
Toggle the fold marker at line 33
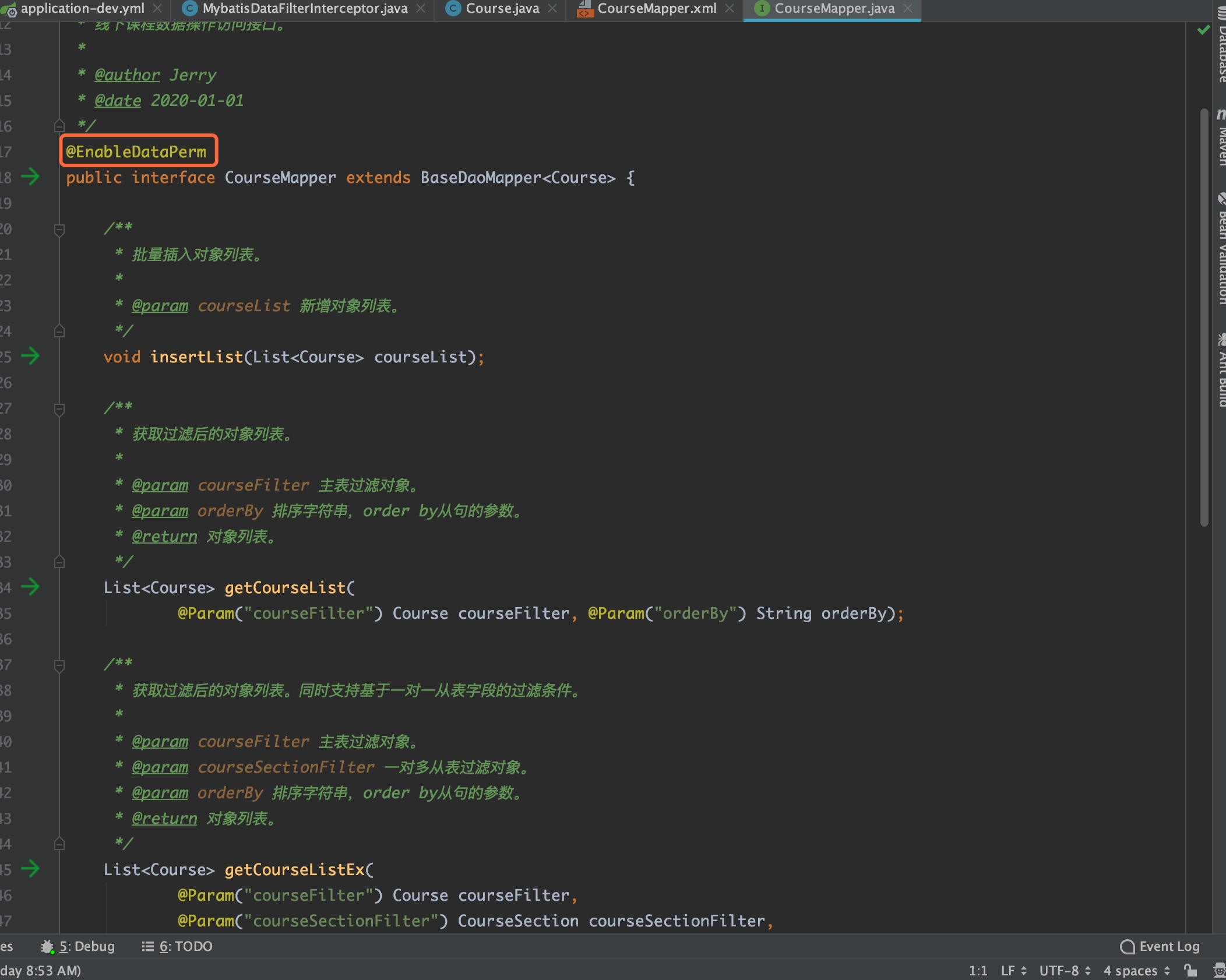[59, 562]
